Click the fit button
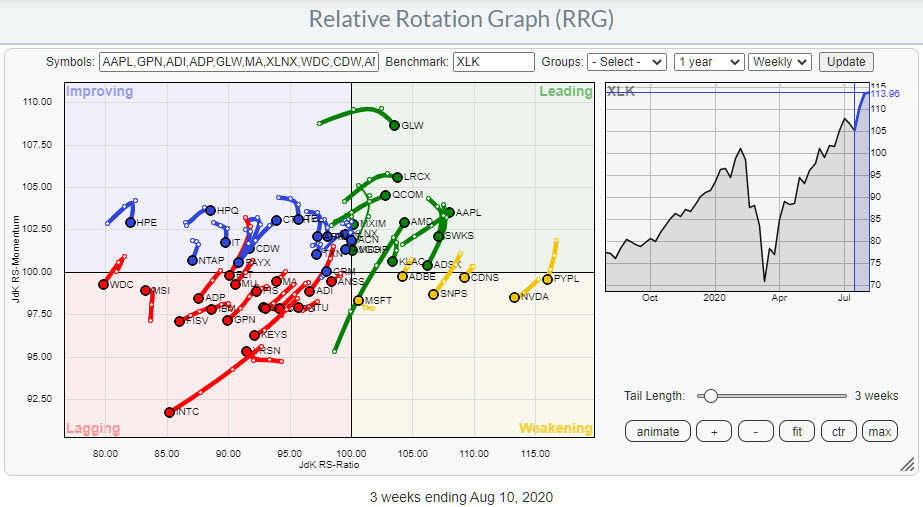This screenshot has width=923, height=507. click(797, 431)
